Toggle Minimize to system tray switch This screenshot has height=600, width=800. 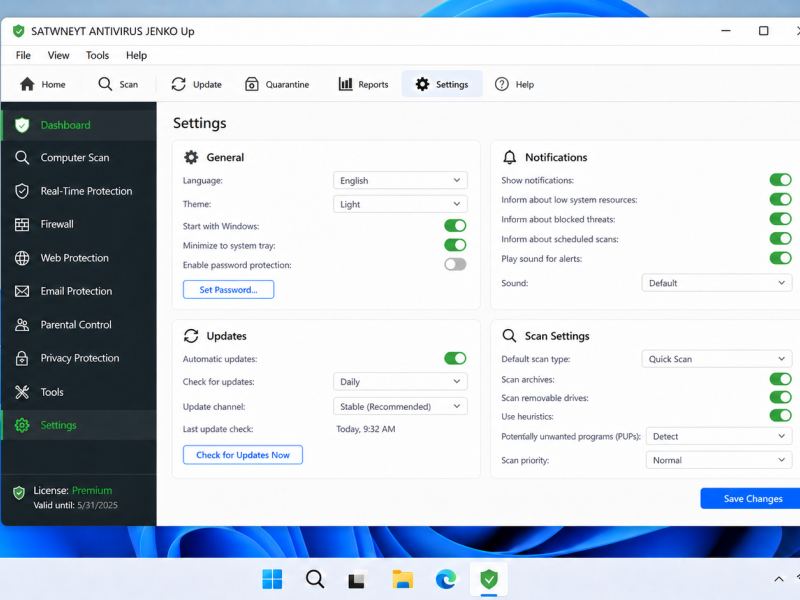pyautogui.click(x=455, y=245)
